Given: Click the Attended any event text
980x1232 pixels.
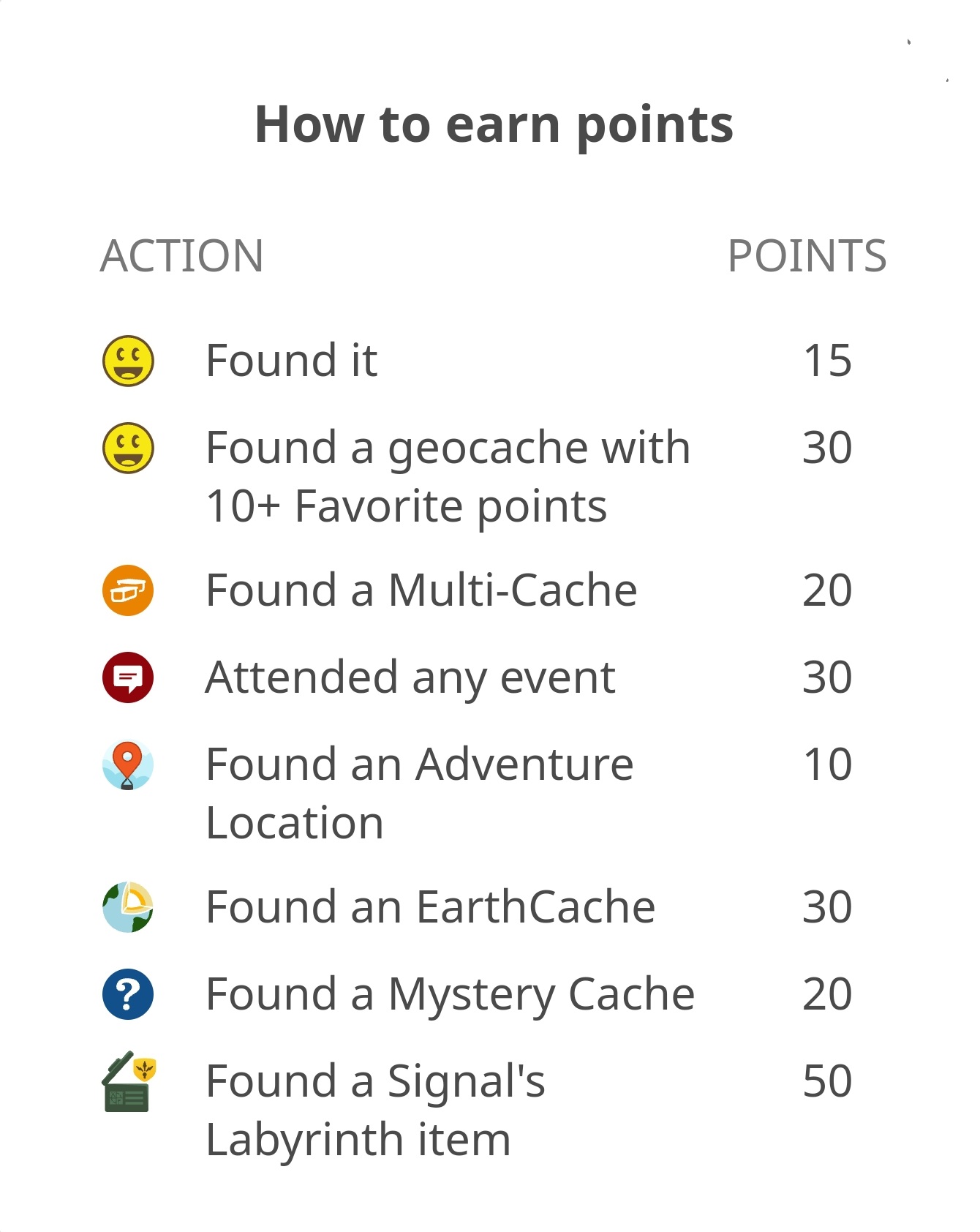Looking at the screenshot, I should point(410,677).
